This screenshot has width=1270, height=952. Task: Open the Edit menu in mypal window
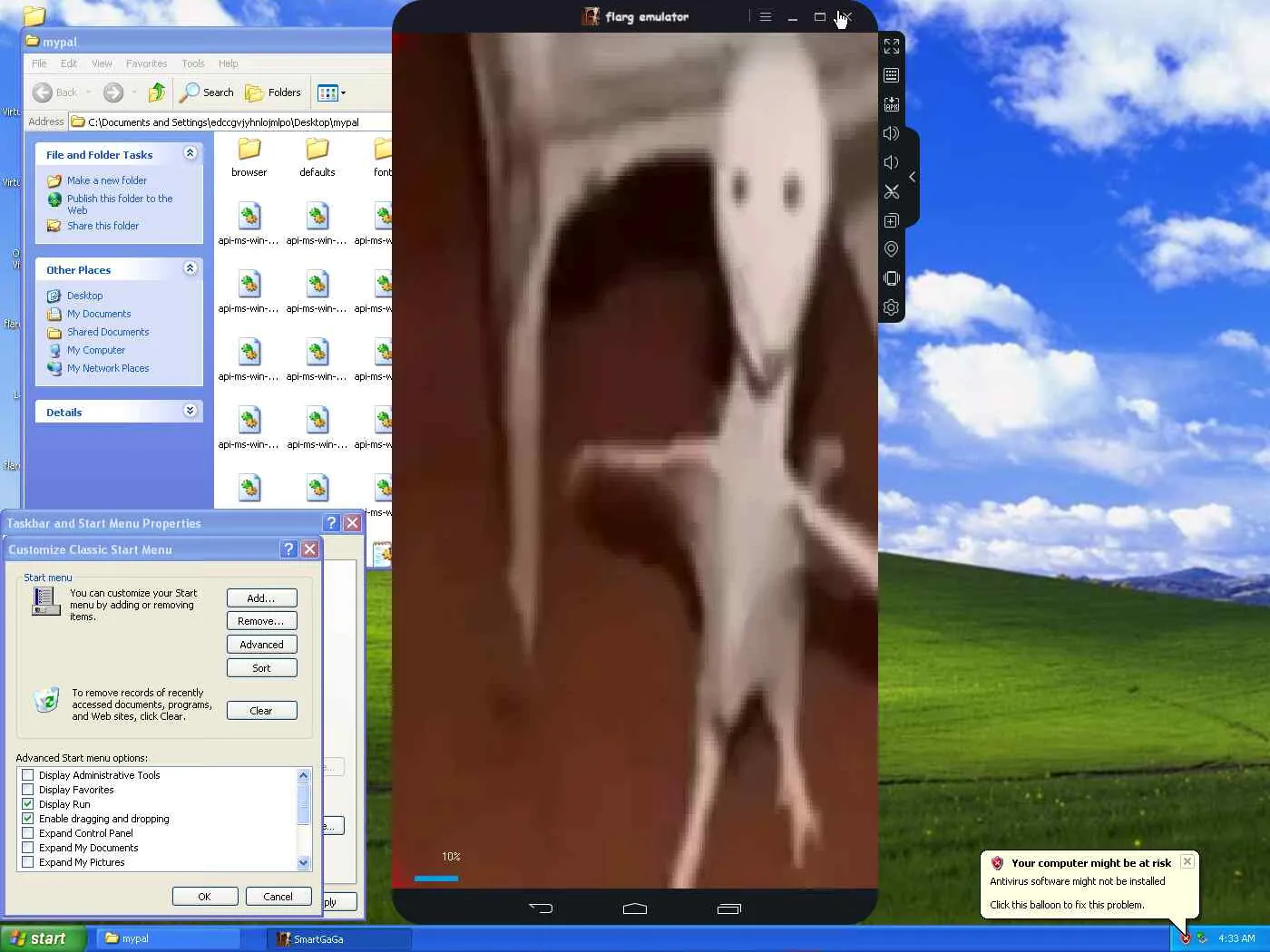(69, 63)
